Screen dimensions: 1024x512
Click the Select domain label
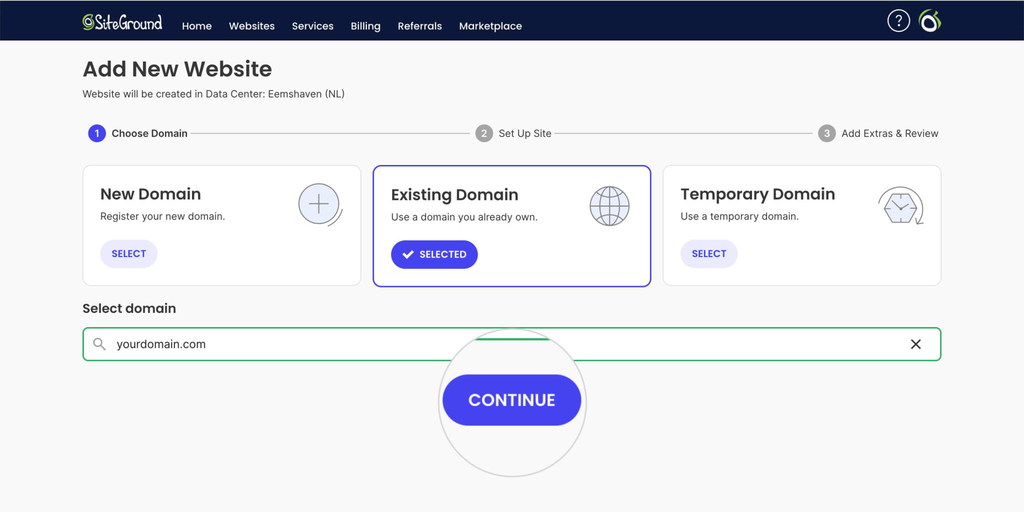[x=129, y=308]
